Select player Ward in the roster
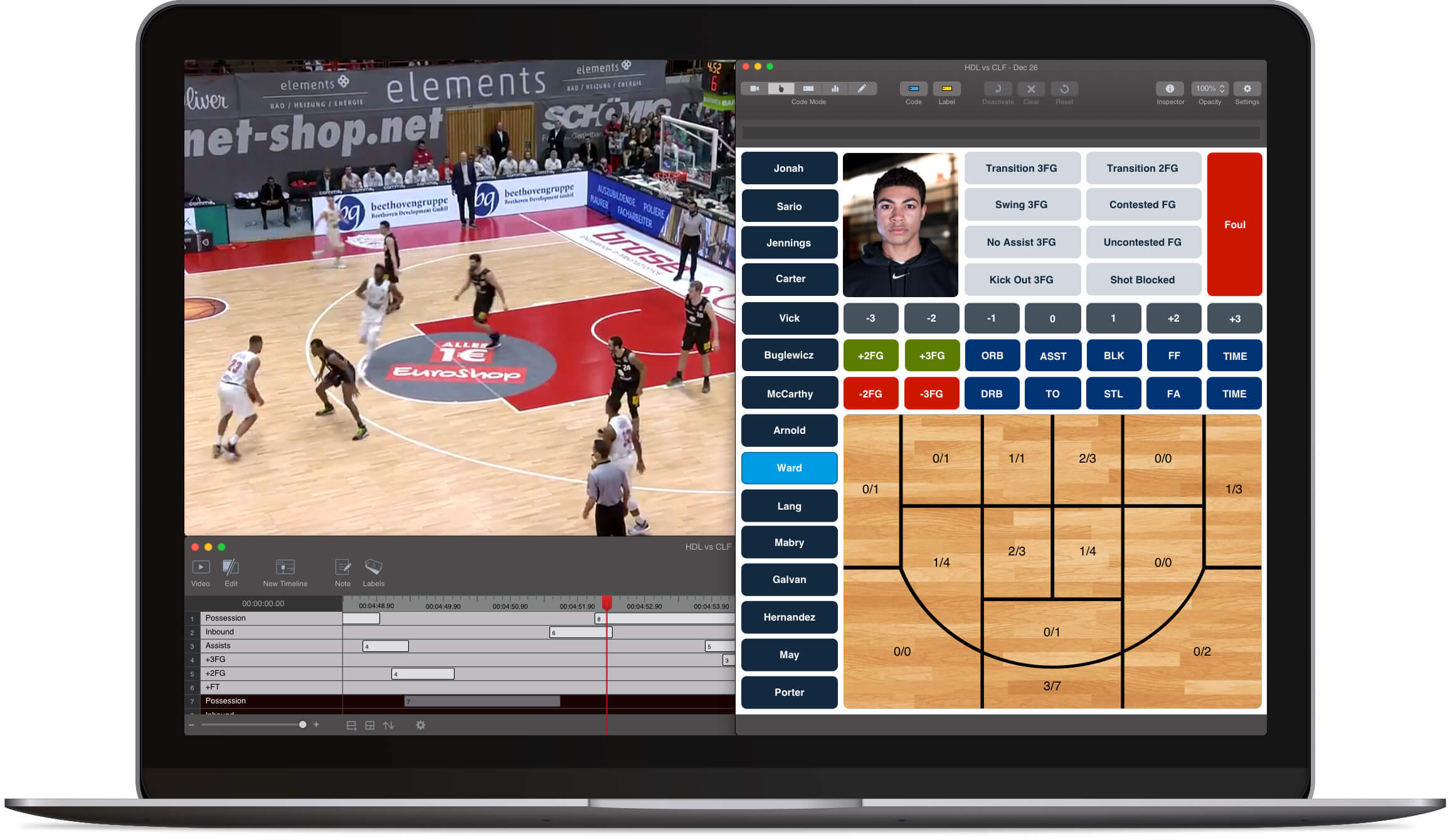The height and width of the screenshot is (840, 1450). (789, 468)
